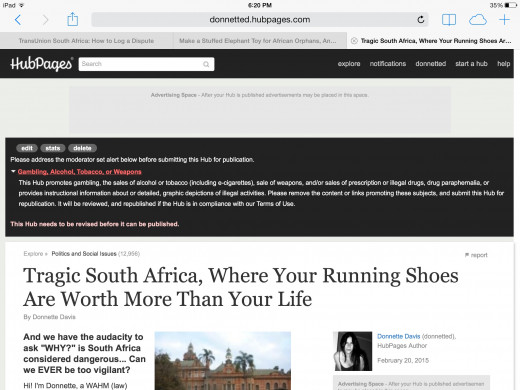Click the article title Tragic South Africa

pyautogui.click(x=241, y=287)
